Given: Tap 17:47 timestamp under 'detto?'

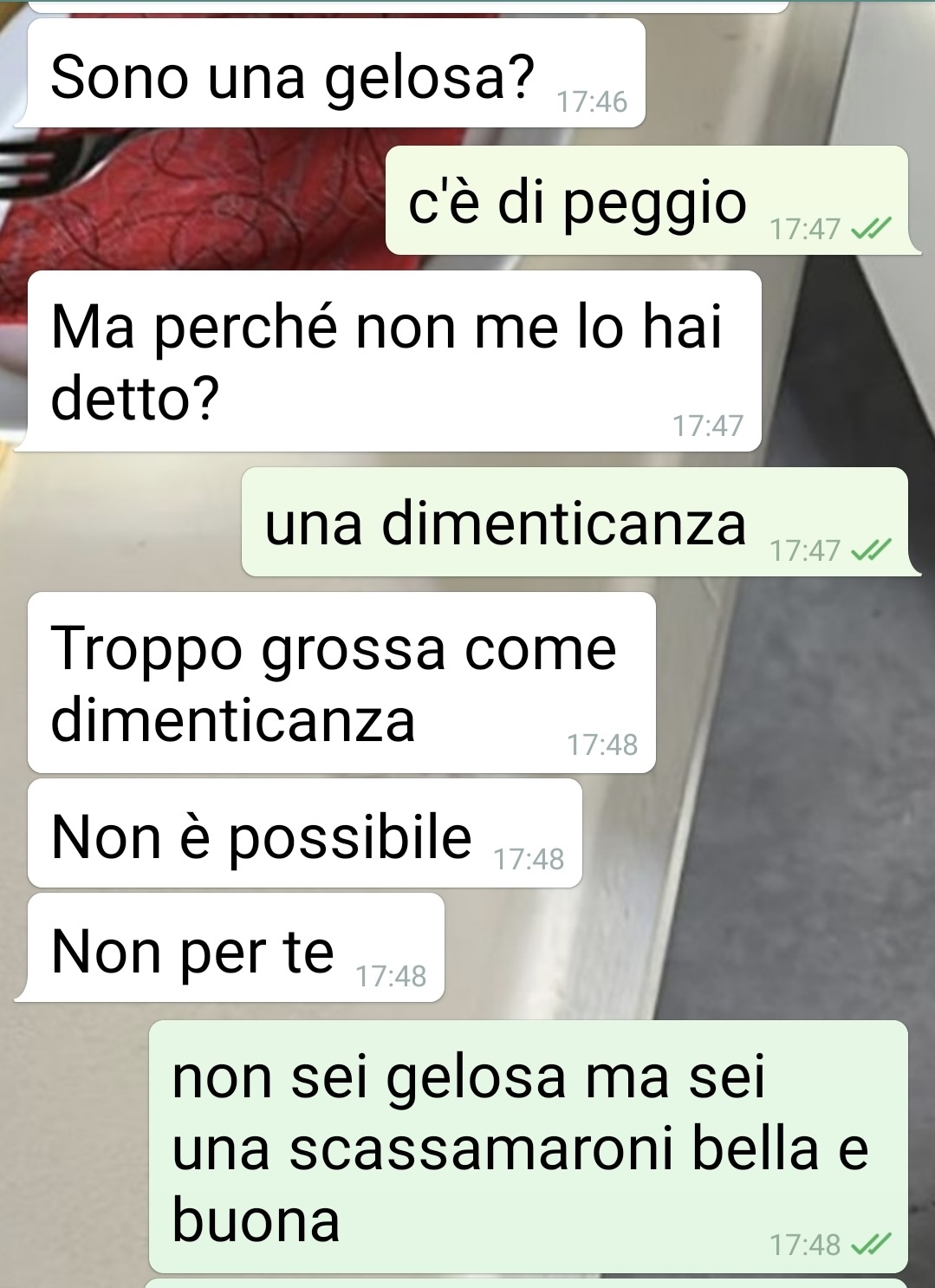Looking at the screenshot, I should [x=708, y=426].
